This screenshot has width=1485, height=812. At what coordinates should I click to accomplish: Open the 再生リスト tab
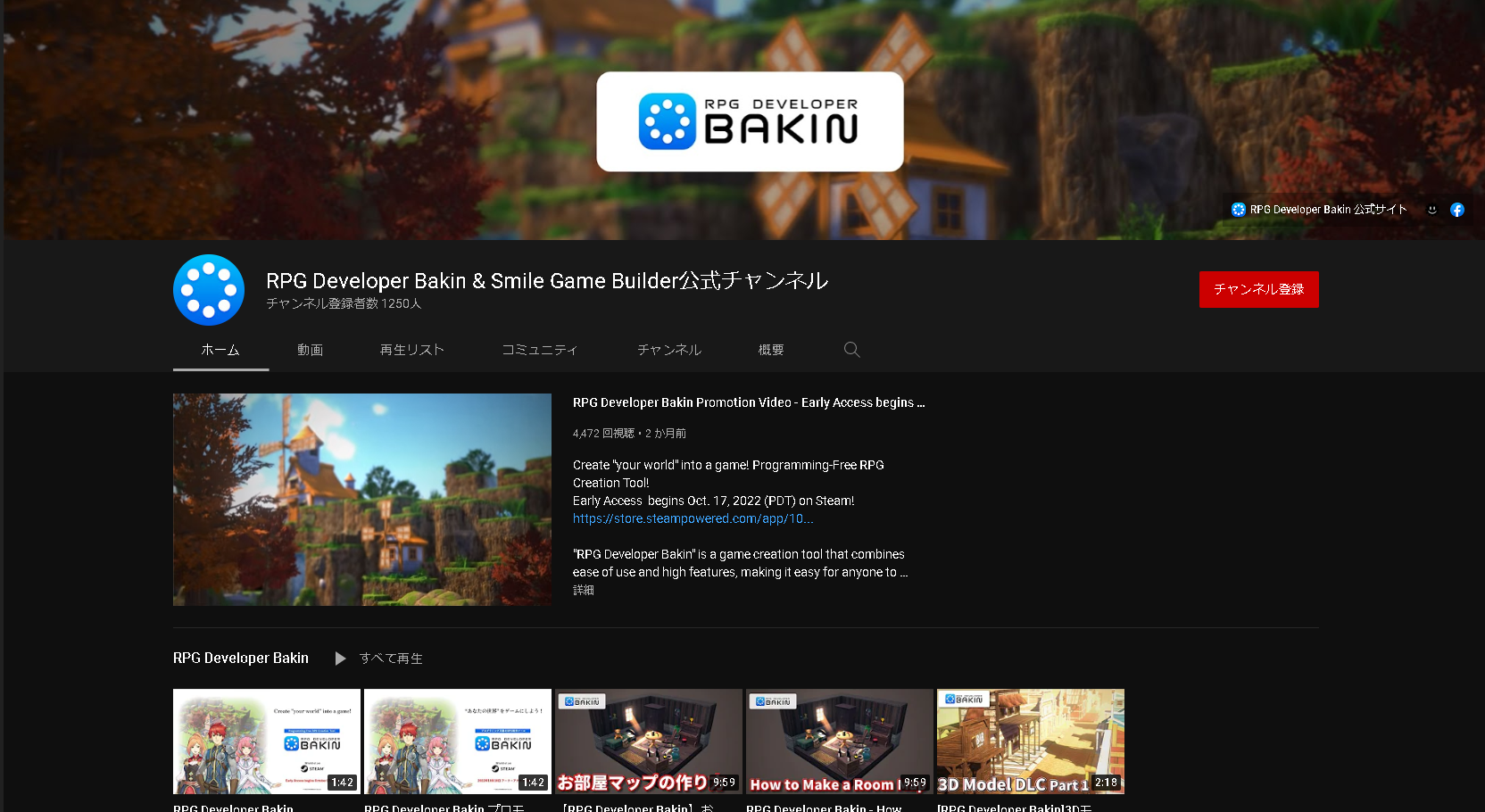pos(411,350)
